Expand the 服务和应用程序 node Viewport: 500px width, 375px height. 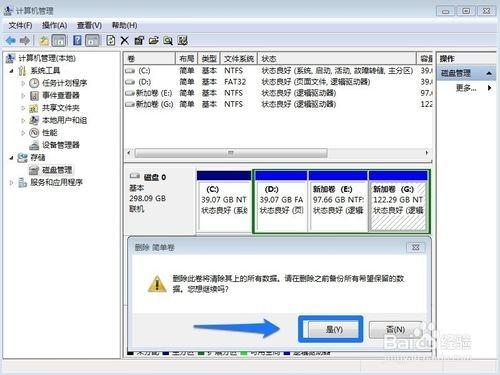coord(11,182)
